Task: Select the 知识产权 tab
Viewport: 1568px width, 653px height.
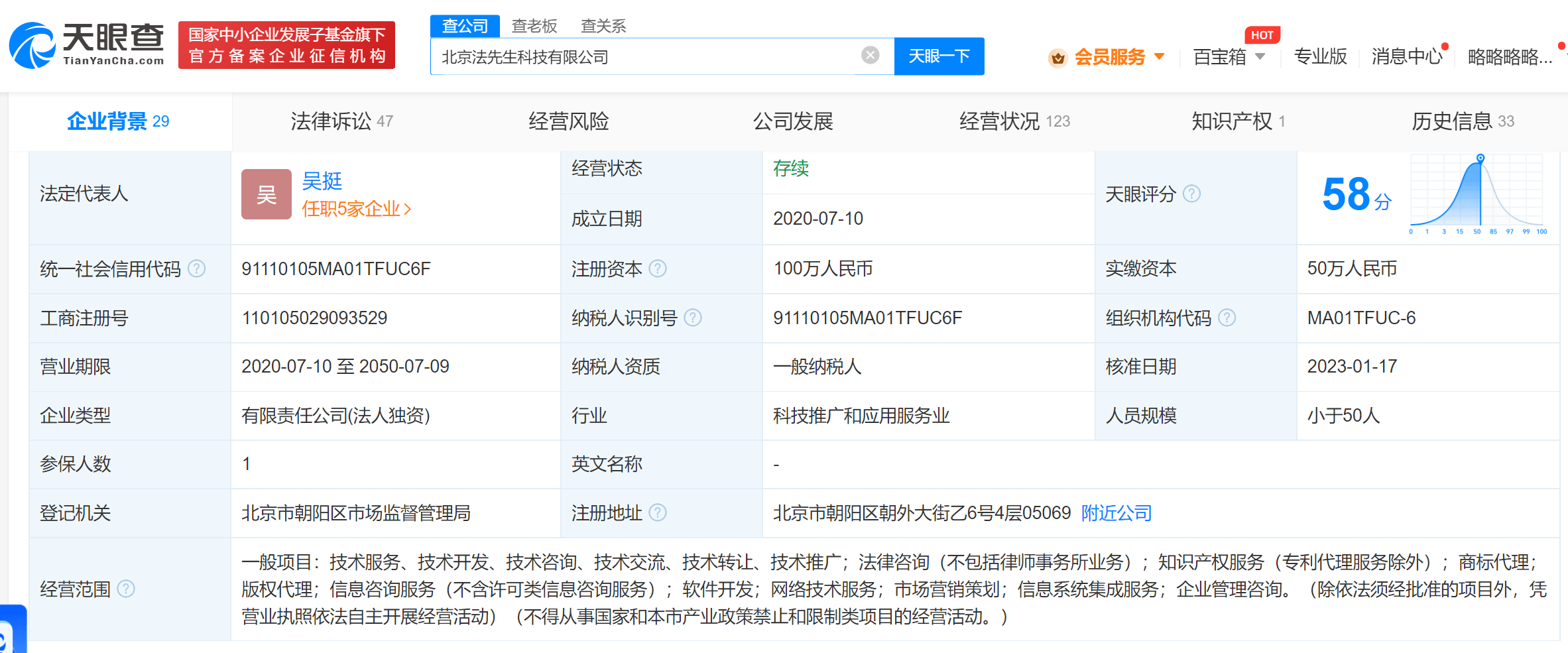Action: point(1238,121)
